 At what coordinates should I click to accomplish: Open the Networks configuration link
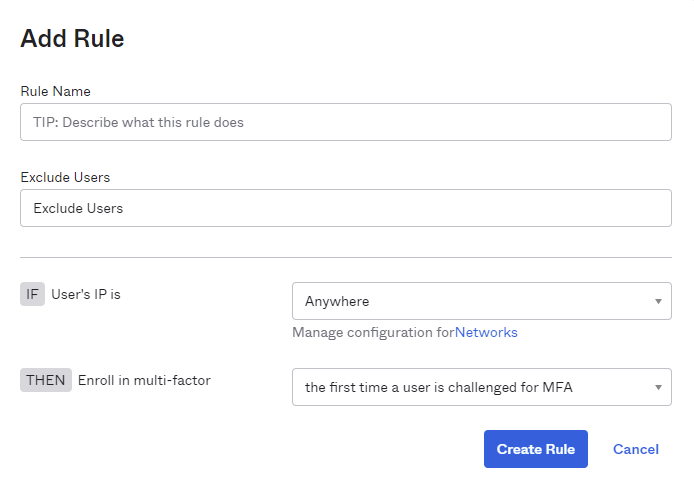pyautogui.click(x=486, y=332)
